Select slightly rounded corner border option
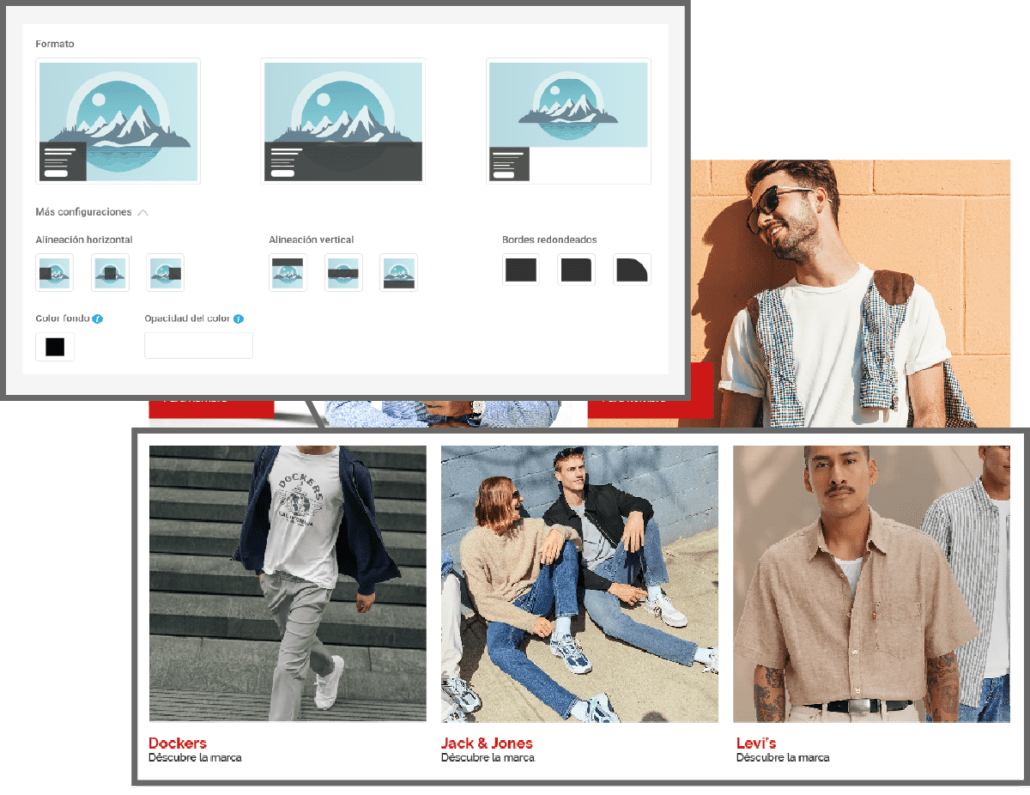1030x795 pixels. (x=576, y=269)
